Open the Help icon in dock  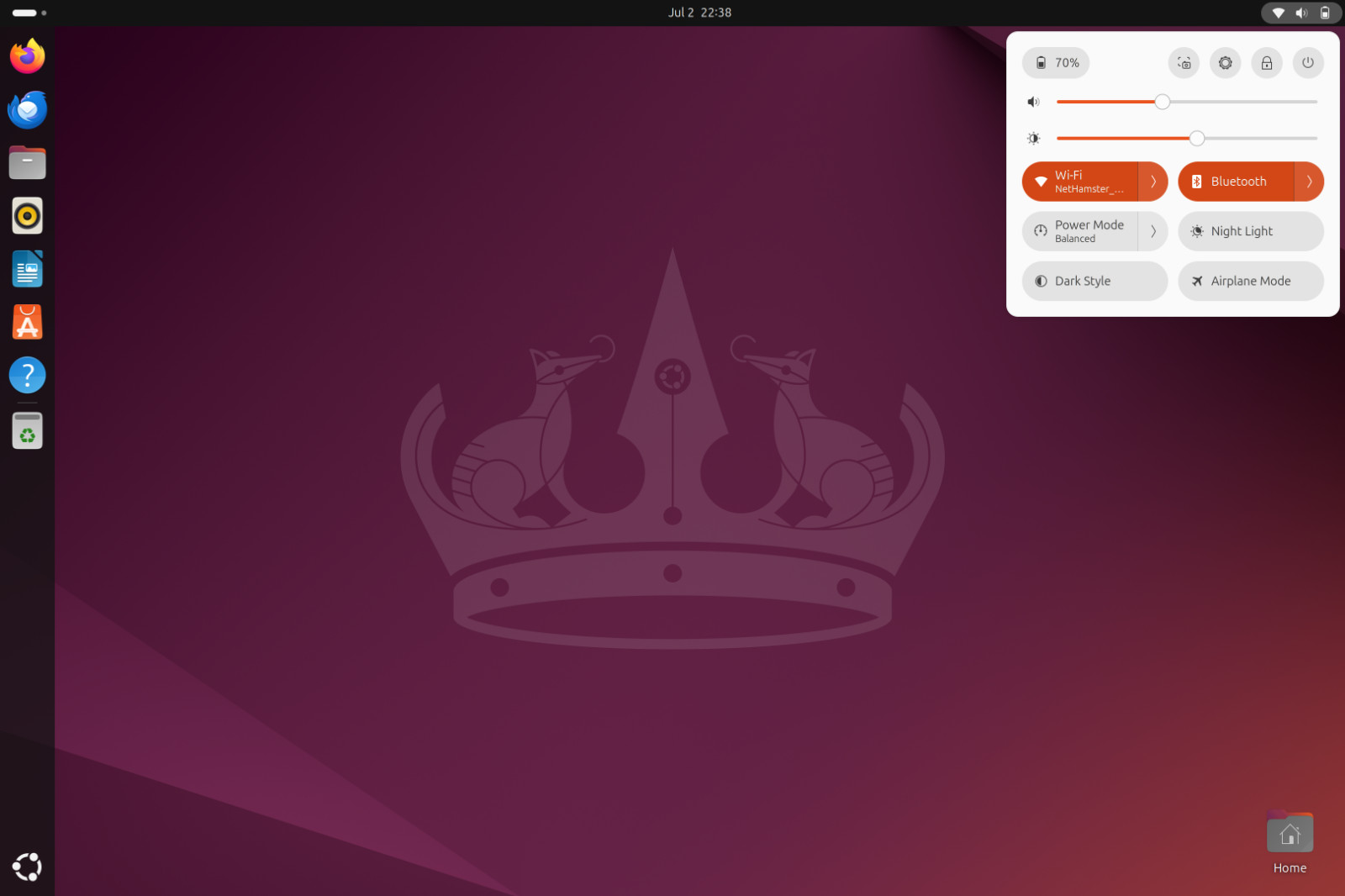point(27,375)
